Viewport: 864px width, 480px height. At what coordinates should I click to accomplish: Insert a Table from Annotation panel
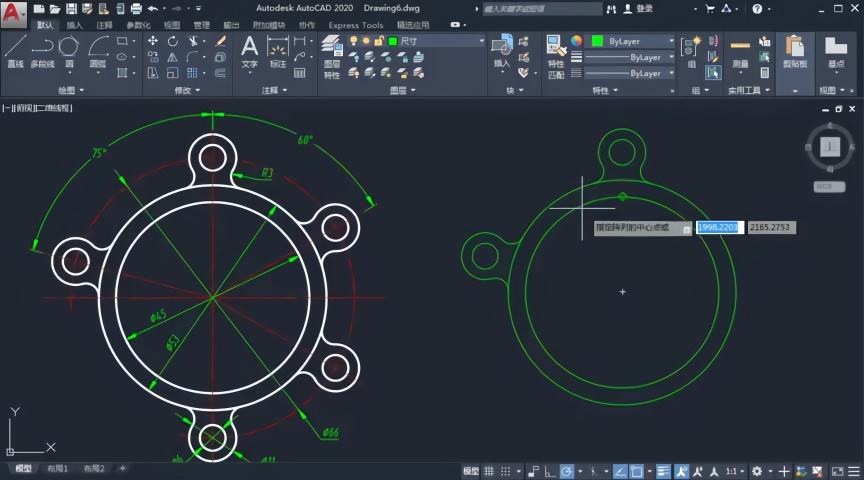pyautogui.click(x=299, y=73)
